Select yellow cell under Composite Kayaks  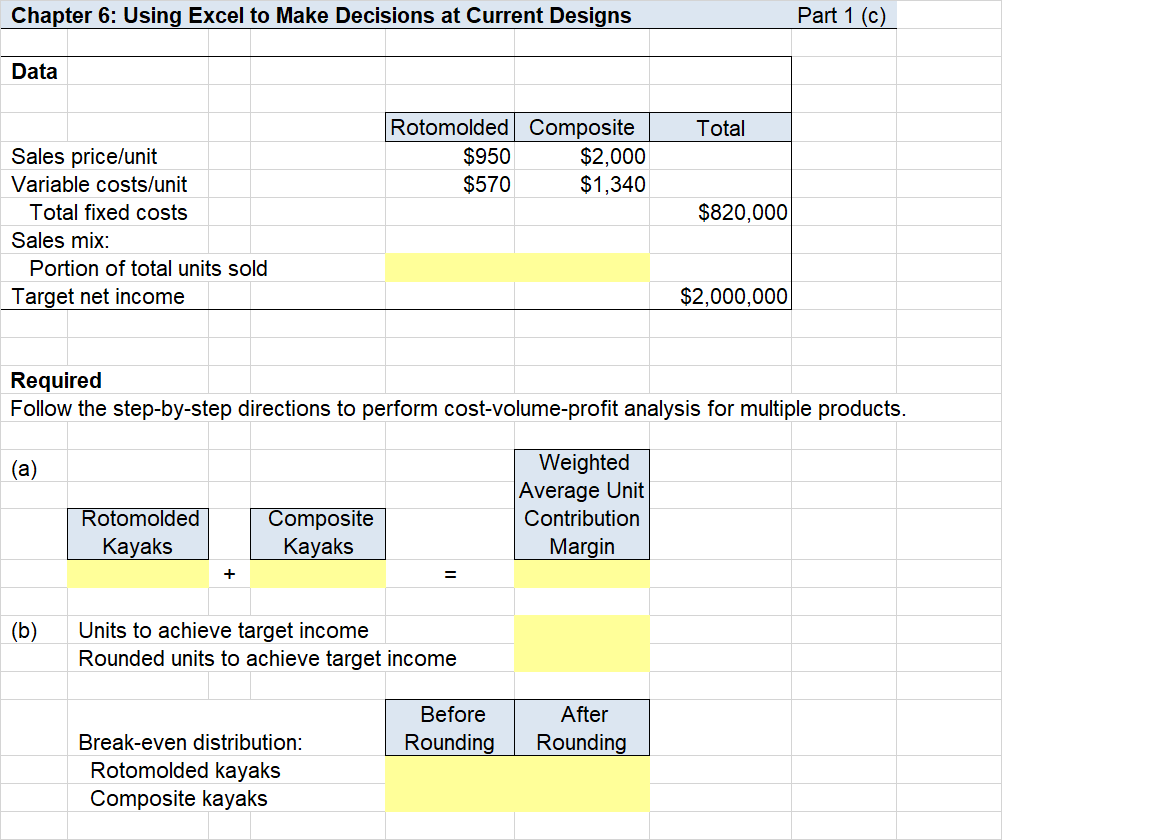pos(318,574)
